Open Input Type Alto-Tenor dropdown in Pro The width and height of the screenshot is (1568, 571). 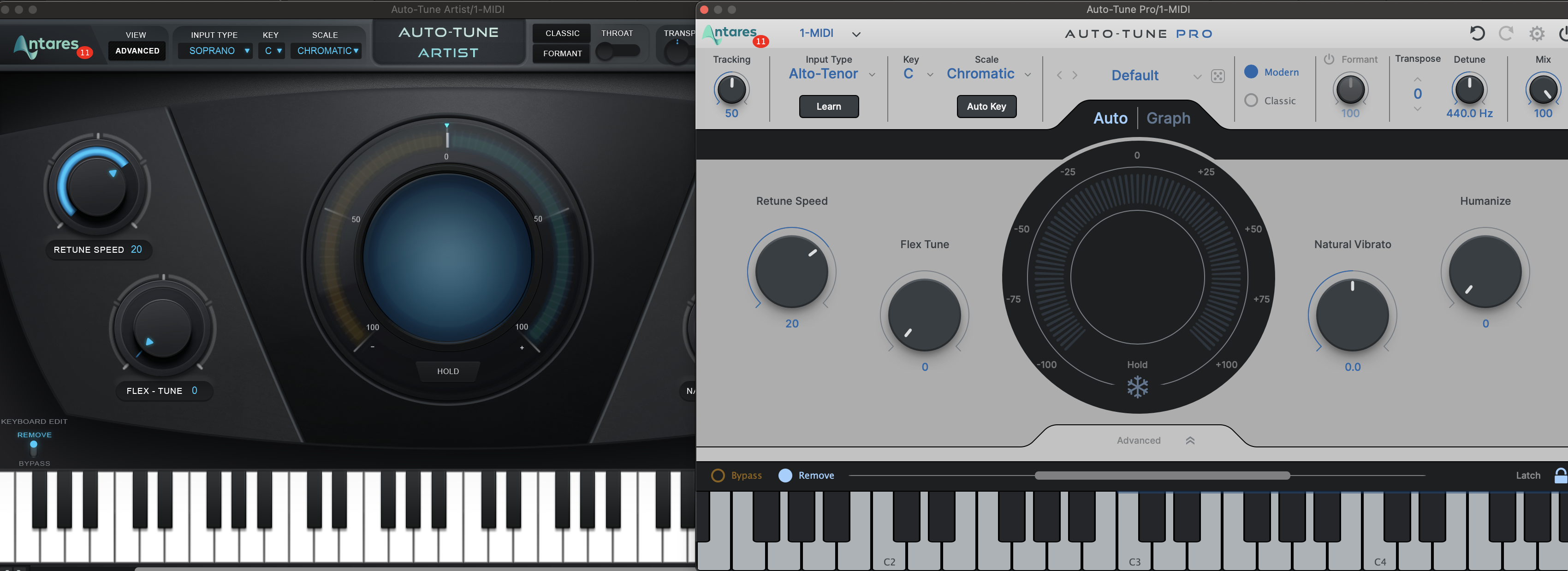click(x=832, y=74)
